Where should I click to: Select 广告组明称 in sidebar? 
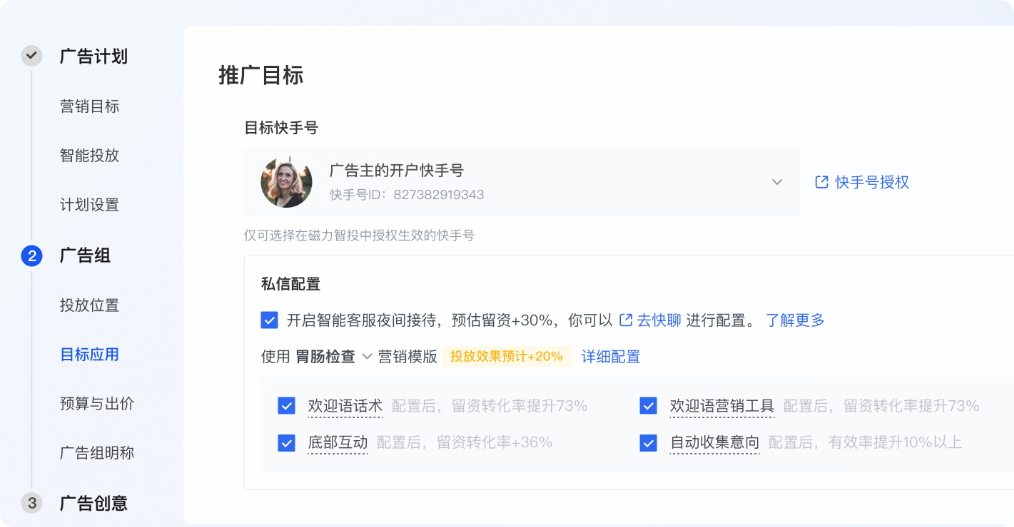(x=97, y=453)
